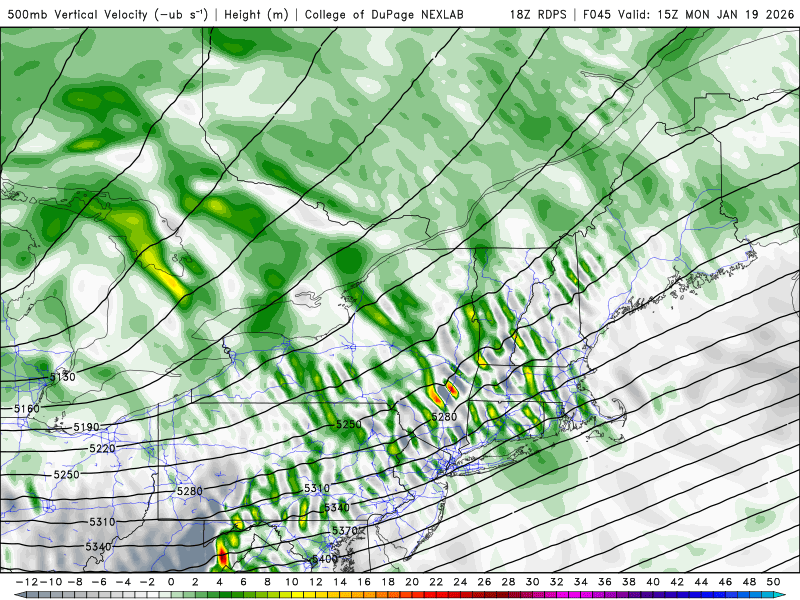Click the right end cyan arrow of the color bar

(x=780, y=595)
